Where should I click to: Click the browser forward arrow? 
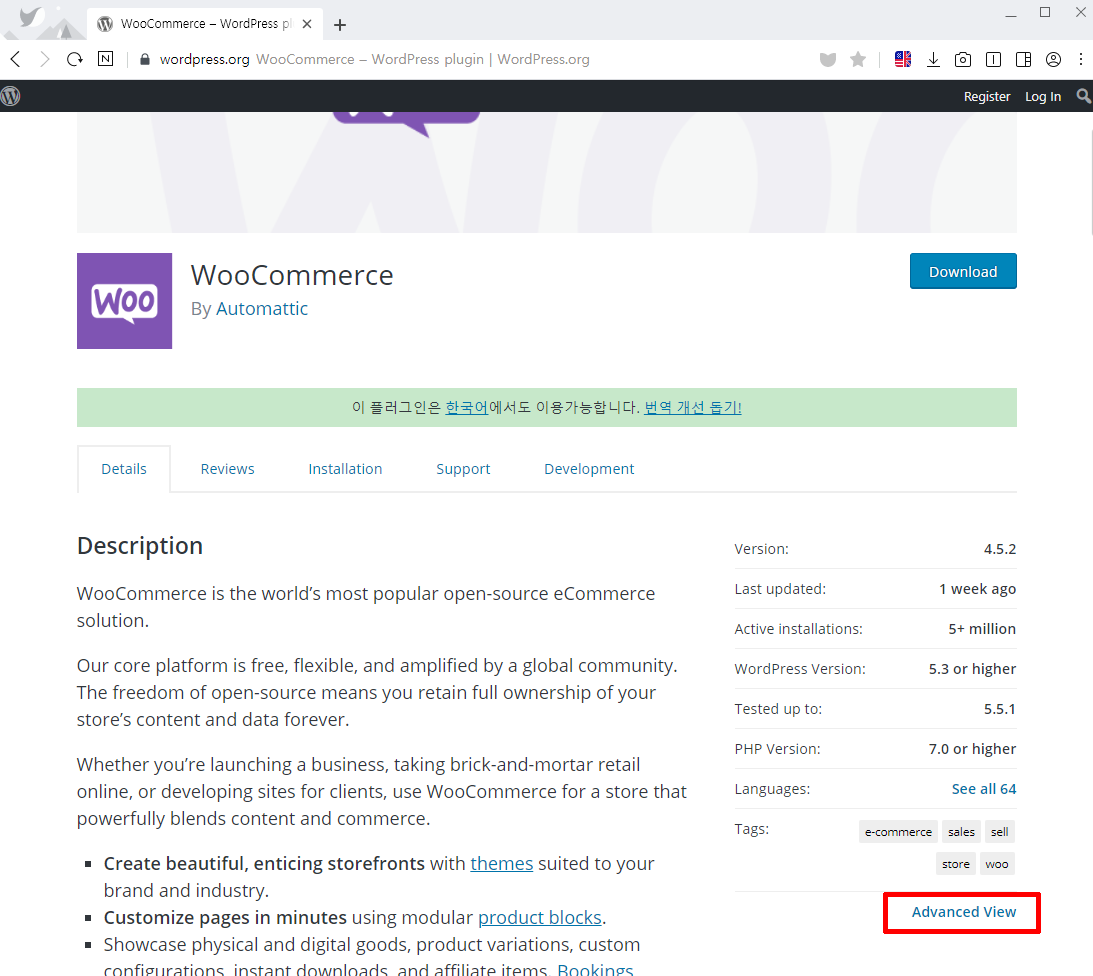click(45, 59)
